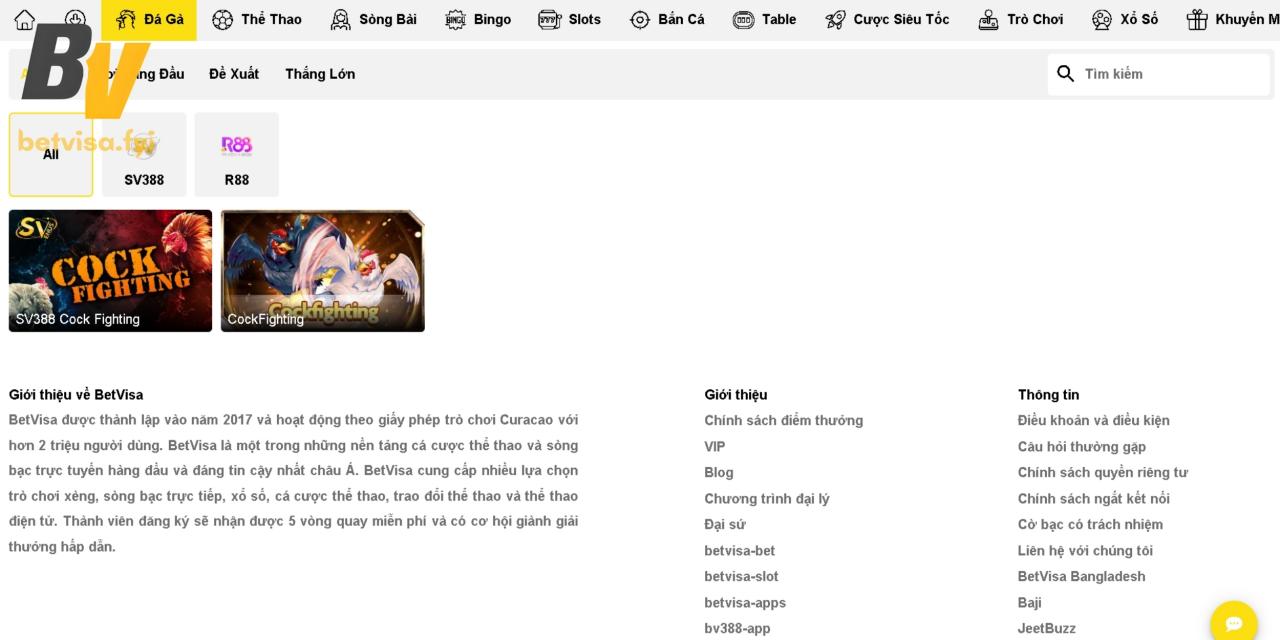Show All providers filter
Image resolution: width=1280 pixels, height=640 pixels.
[51, 155]
